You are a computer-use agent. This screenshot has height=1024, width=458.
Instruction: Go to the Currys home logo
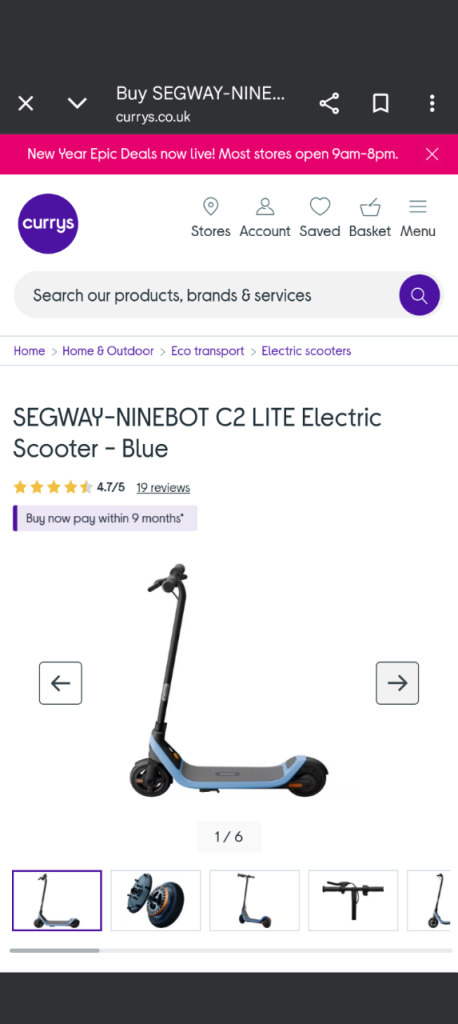point(48,223)
